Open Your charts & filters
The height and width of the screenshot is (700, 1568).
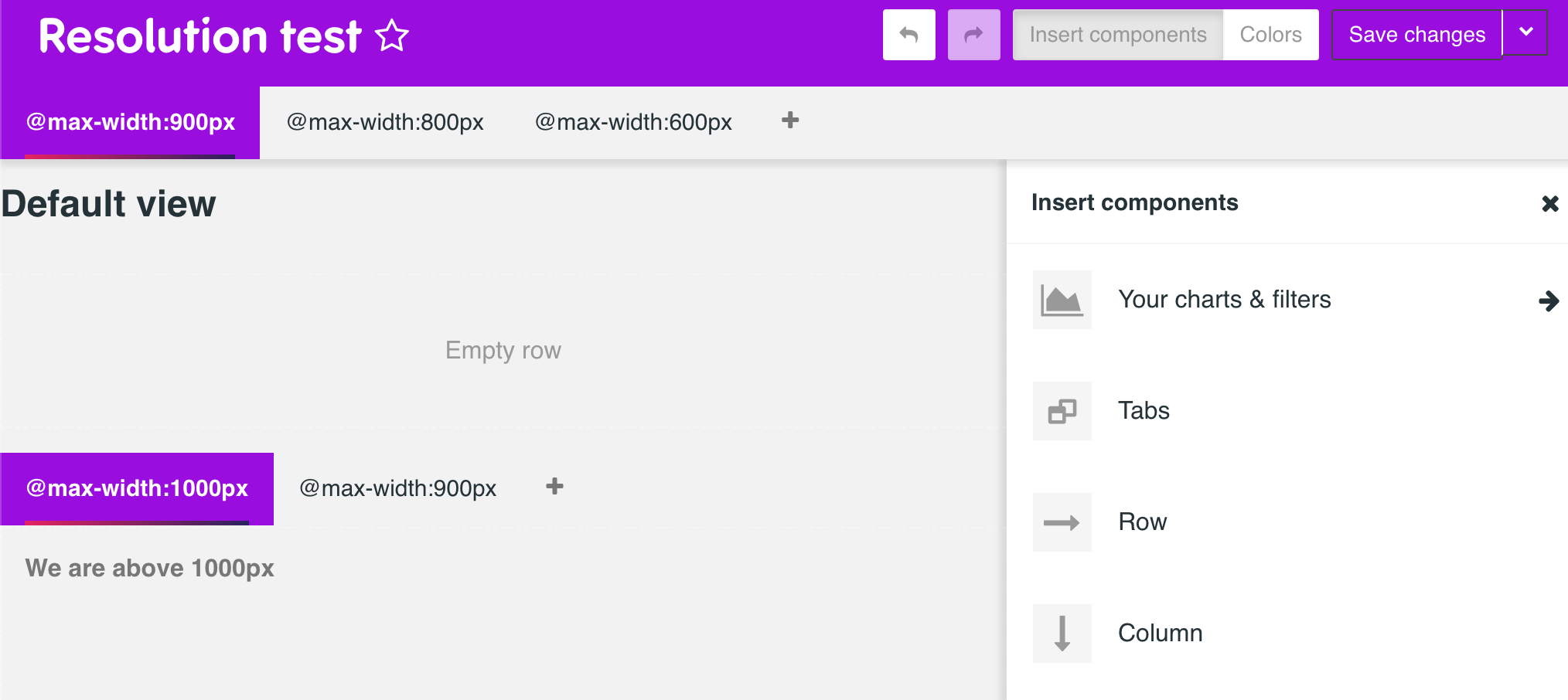pyautogui.click(x=1225, y=300)
